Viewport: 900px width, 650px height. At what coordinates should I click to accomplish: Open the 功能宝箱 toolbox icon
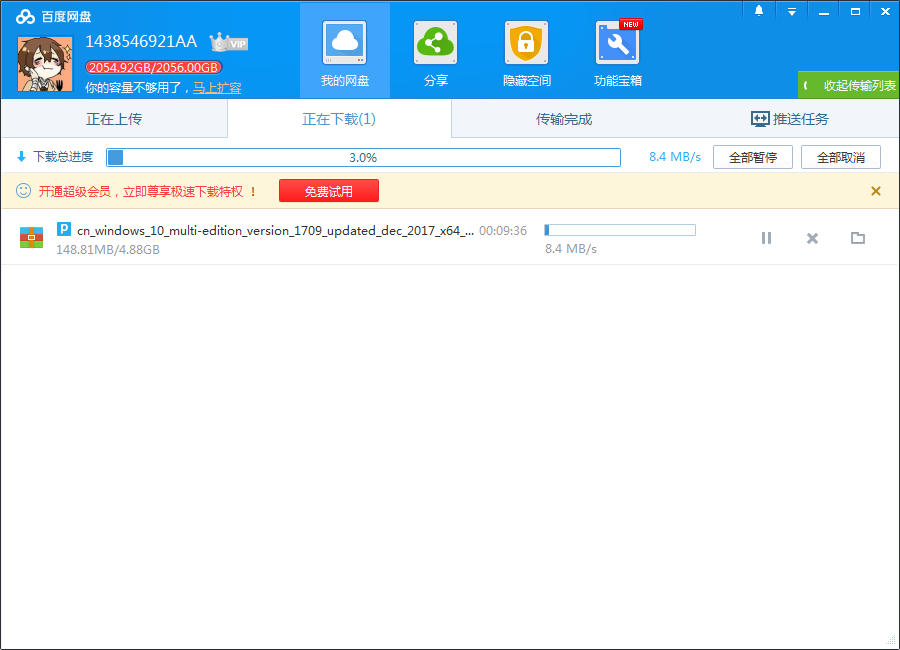pyautogui.click(x=618, y=43)
